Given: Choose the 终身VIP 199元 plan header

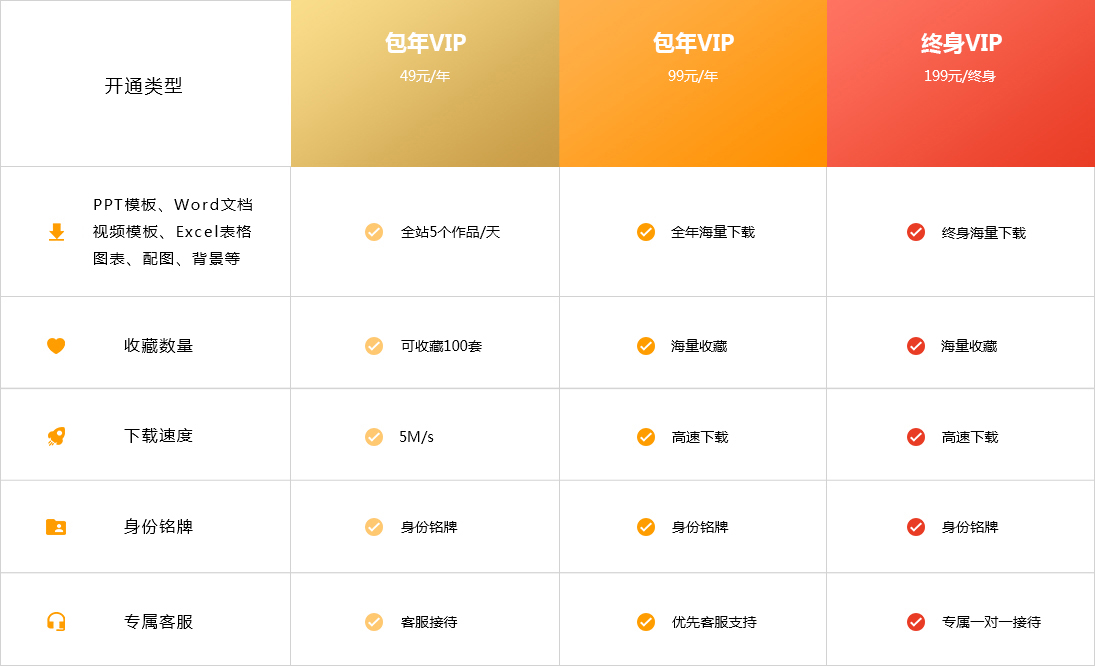Looking at the screenshot, I should [x=961, y=83].
